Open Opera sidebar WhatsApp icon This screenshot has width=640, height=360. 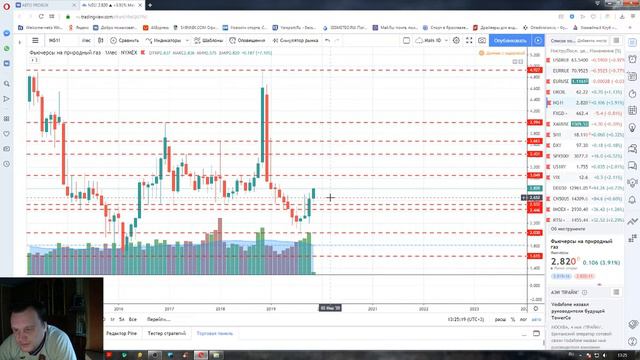7,49
